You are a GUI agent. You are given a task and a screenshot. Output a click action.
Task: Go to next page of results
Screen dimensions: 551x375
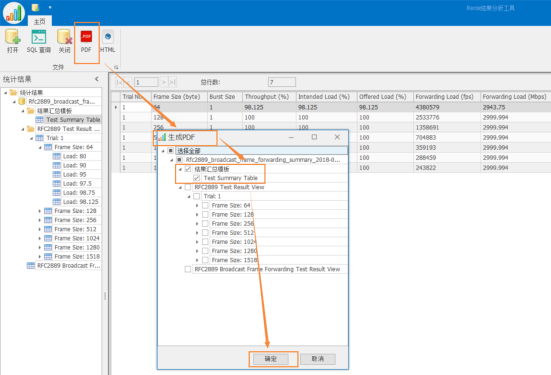(x=163, y=82)
